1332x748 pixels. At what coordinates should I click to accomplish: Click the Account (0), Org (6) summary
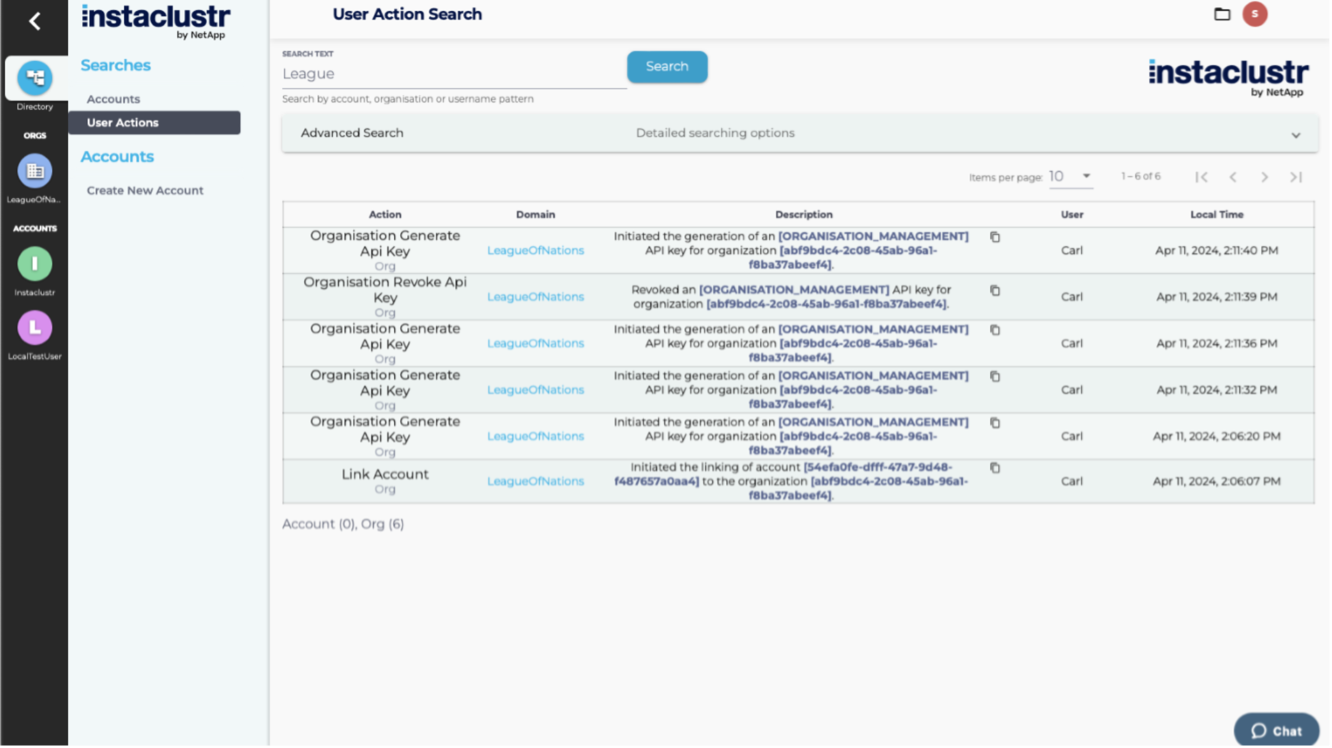[x=344, y=525]
